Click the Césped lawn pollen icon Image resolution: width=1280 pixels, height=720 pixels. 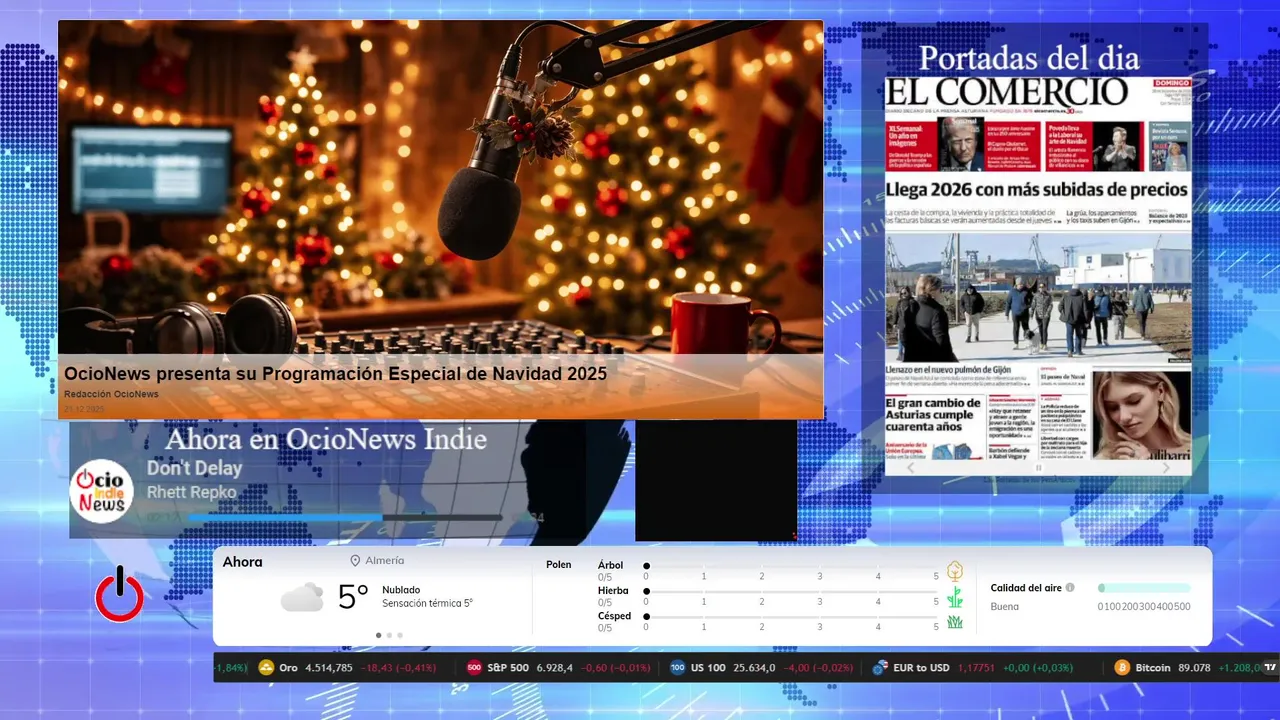coord(955,622)
